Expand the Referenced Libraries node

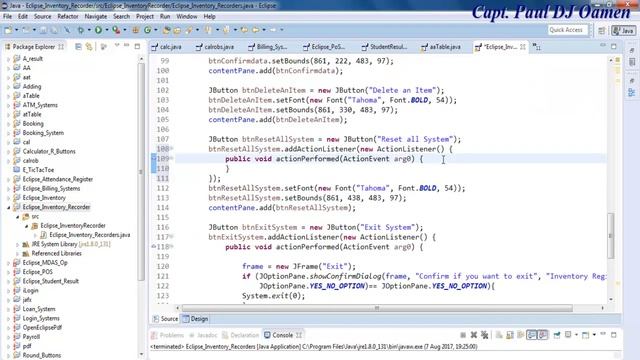click(x=18, y=253)
